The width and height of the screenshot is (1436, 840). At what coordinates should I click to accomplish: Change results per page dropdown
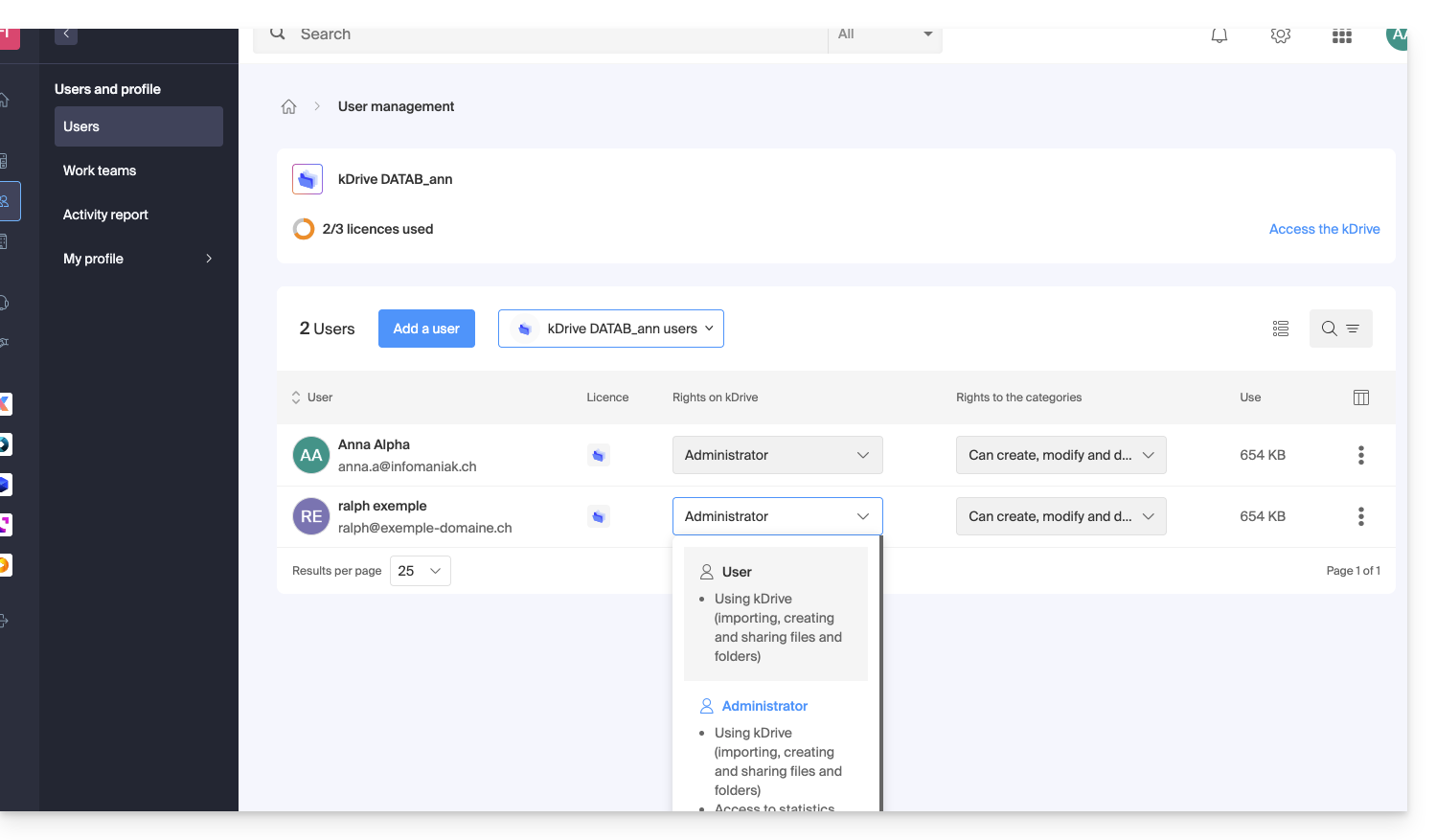(420, 571)
